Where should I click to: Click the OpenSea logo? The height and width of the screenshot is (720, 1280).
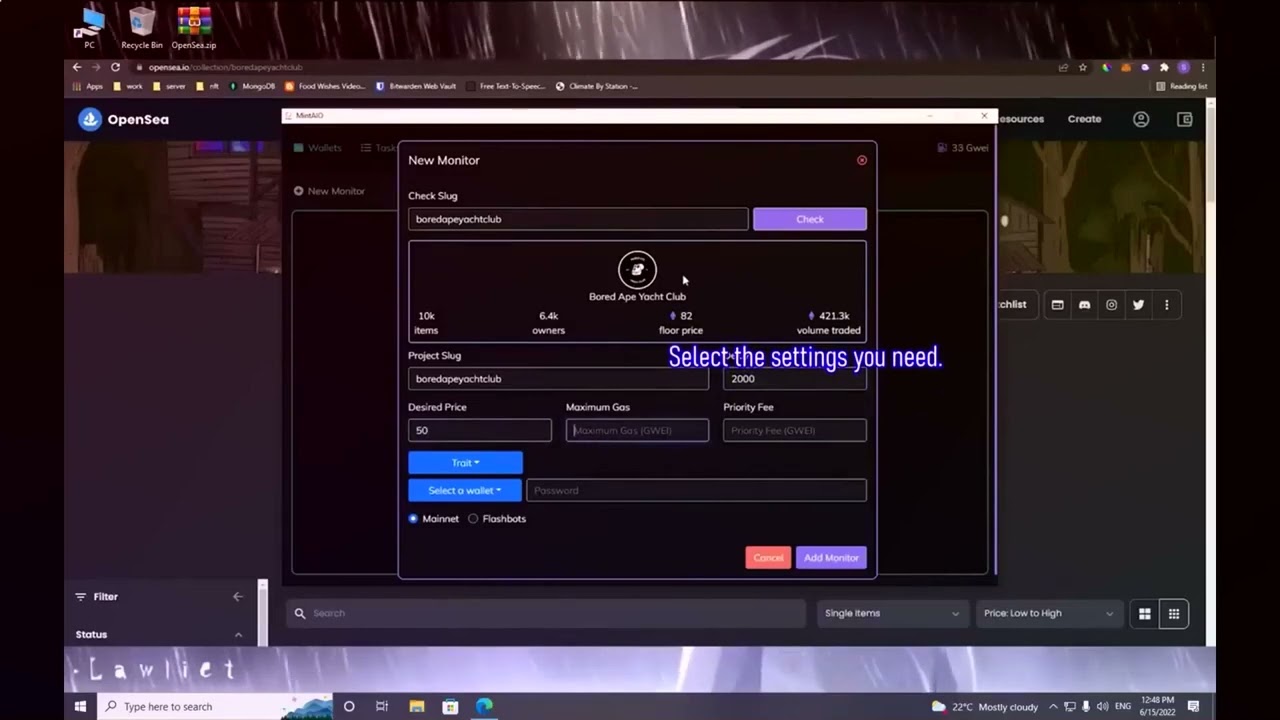124,119
